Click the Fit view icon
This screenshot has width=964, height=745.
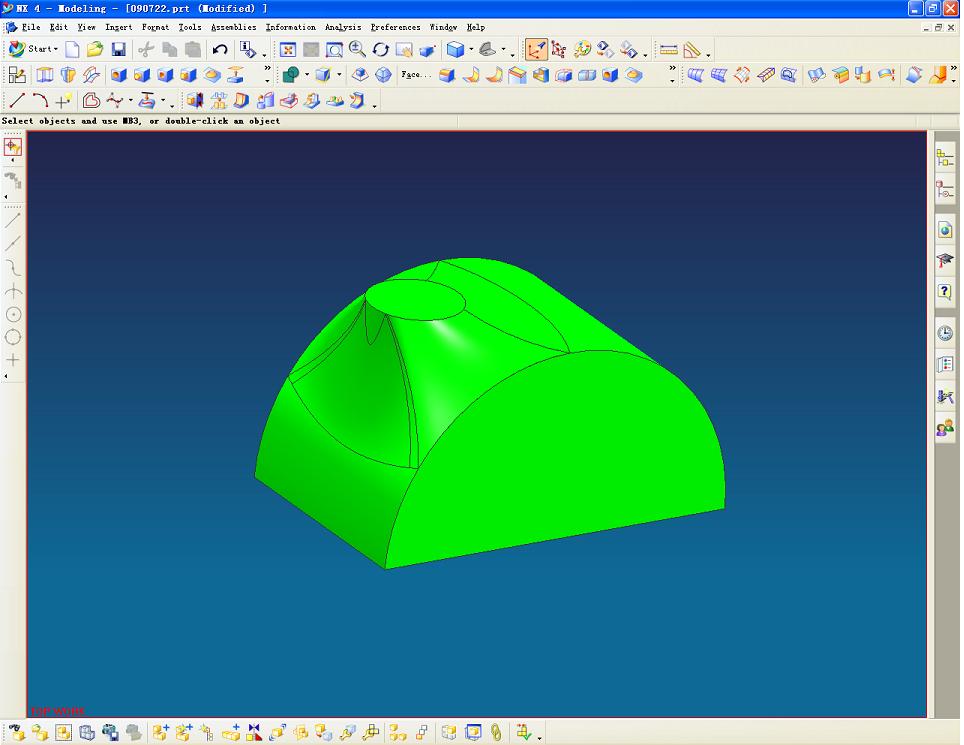[288, 50]
